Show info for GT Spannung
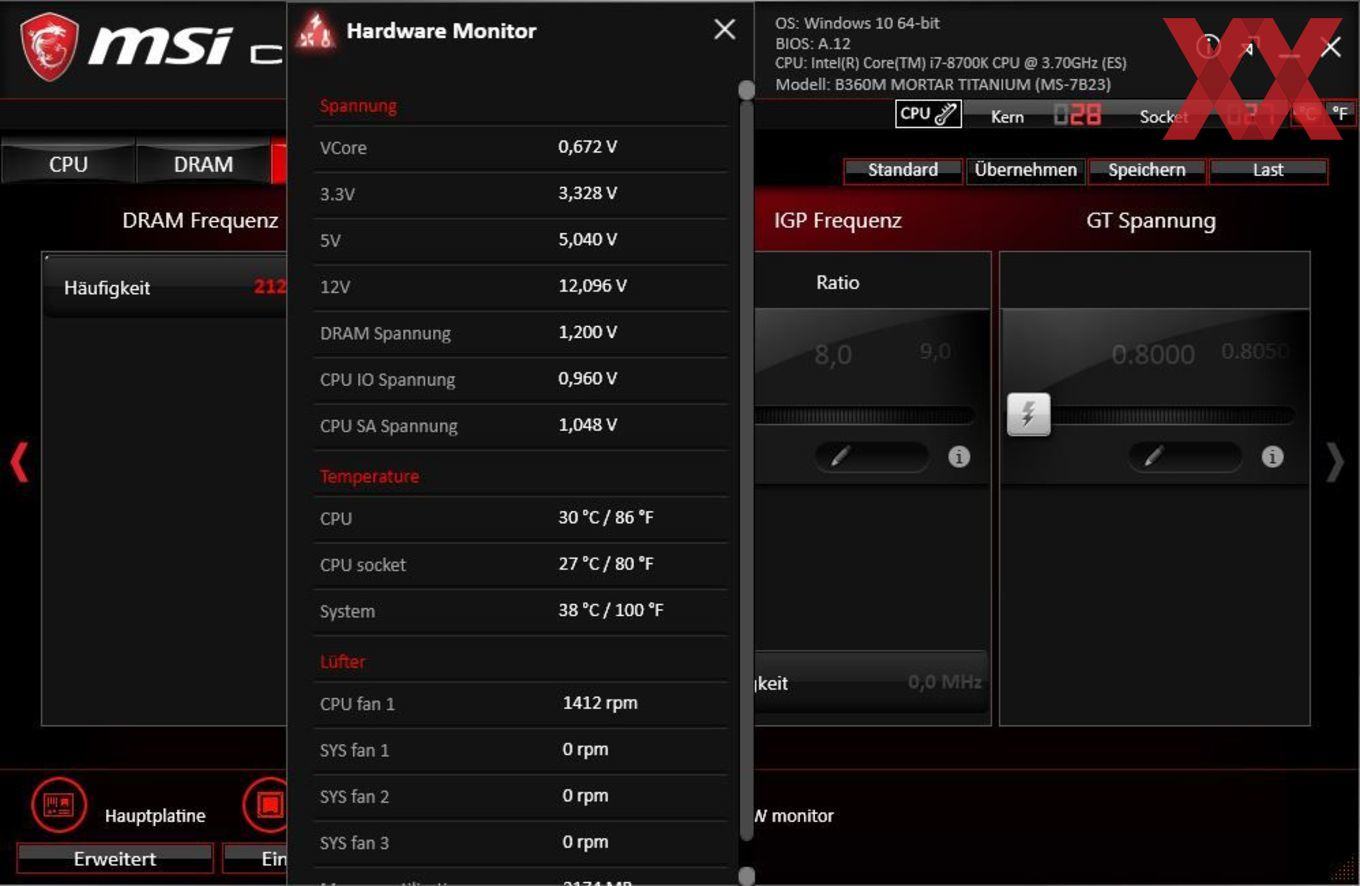This screenshot has width=1360, height=886. coord(1272,457)
